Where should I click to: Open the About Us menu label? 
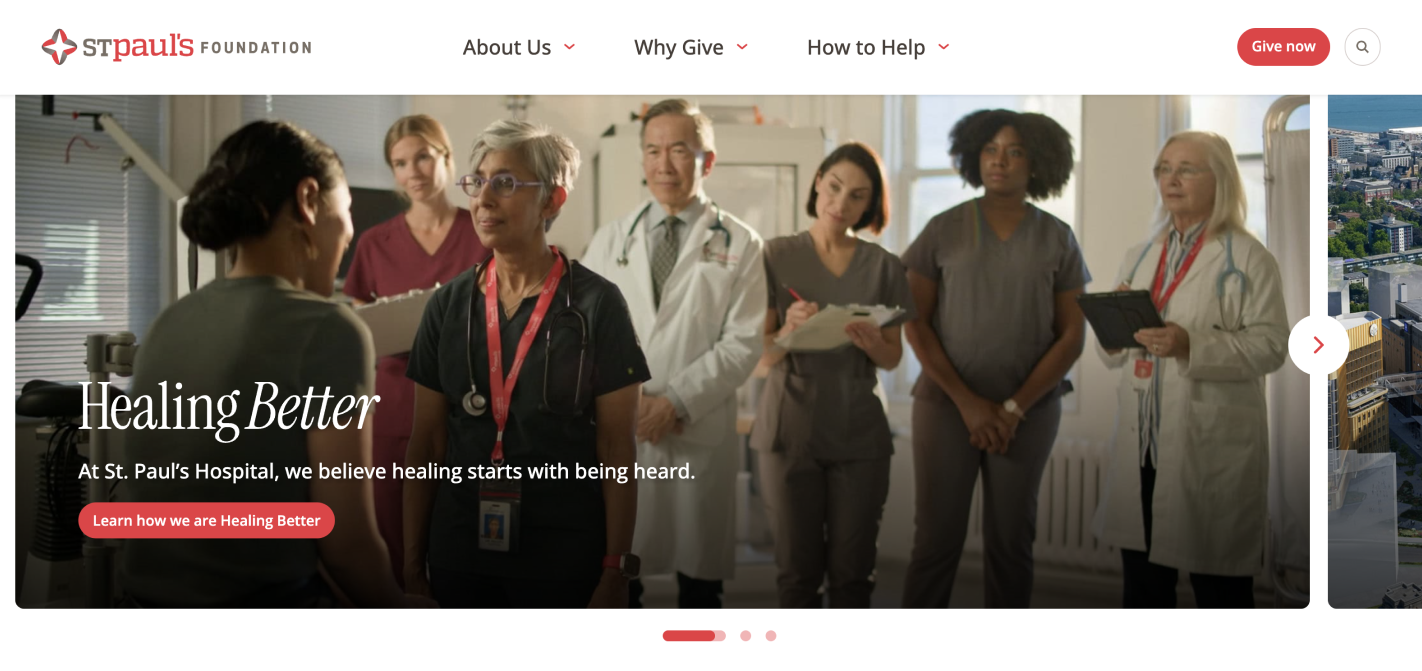pyautogui.click(x=507, y=47)
